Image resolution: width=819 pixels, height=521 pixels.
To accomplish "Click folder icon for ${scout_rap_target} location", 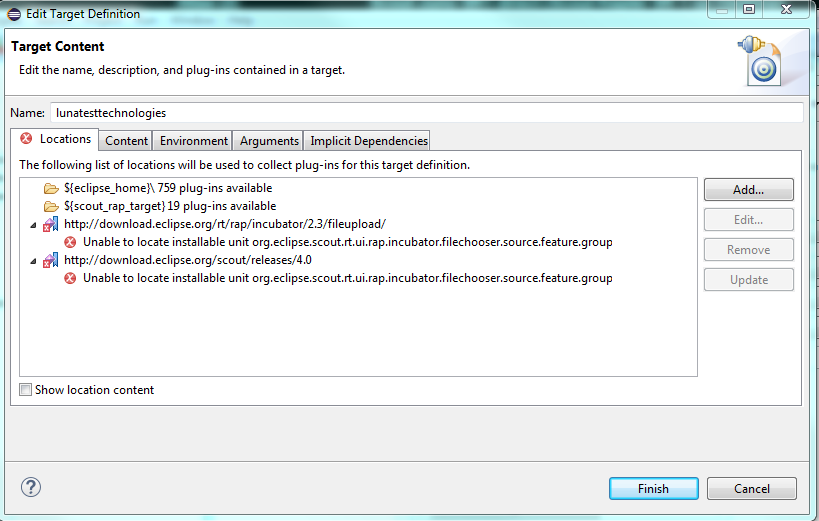I will (x=51, y=206).
